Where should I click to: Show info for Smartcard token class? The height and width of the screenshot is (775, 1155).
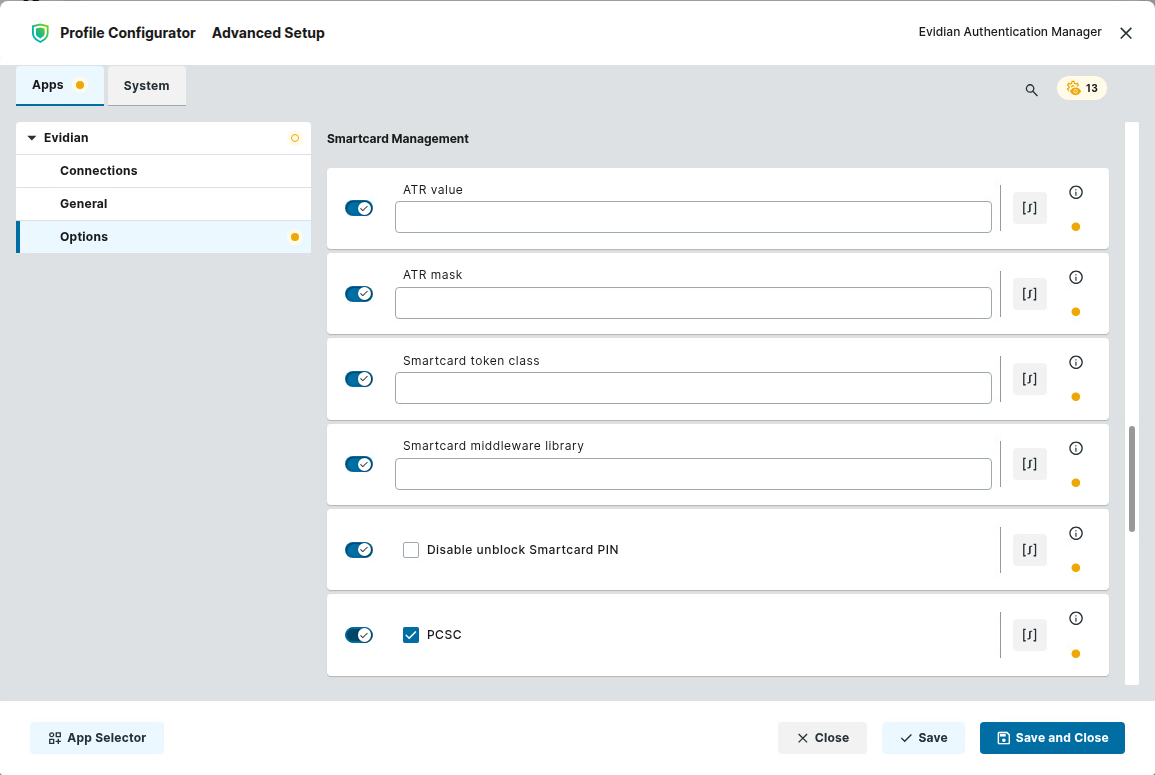pyautogui.click(x=1075, y=362)
